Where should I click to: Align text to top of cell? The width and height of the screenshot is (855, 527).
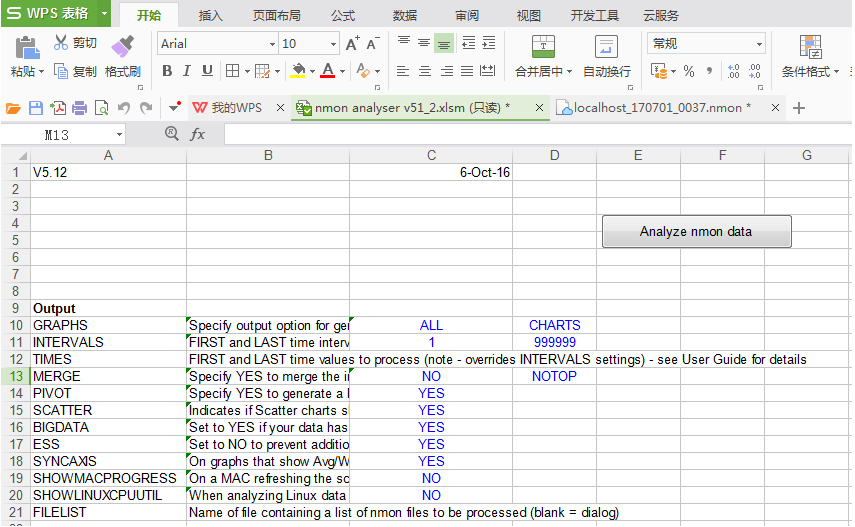coord(404,42)
